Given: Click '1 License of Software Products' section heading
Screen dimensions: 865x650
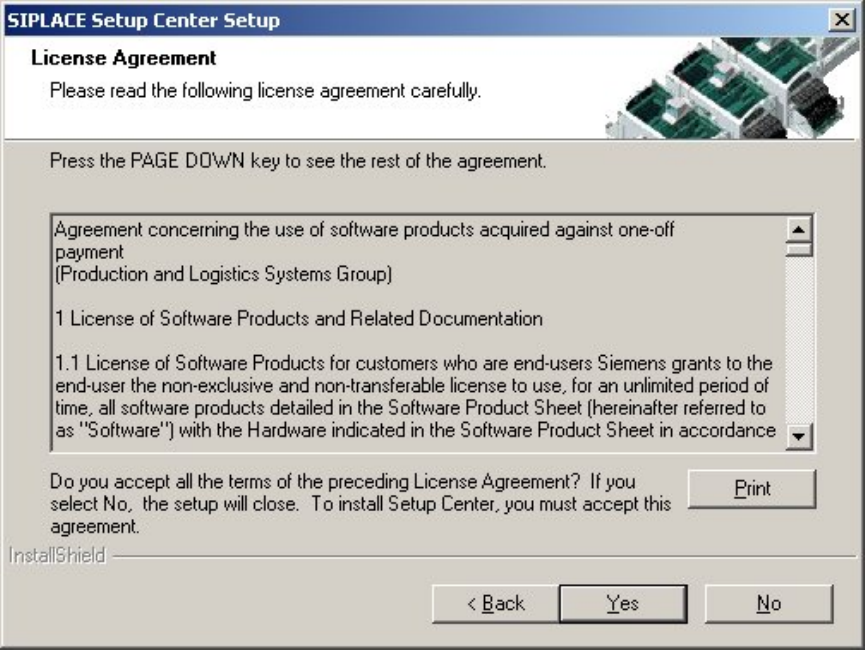Looking at the screenshot, I should (x=298, y=319).
